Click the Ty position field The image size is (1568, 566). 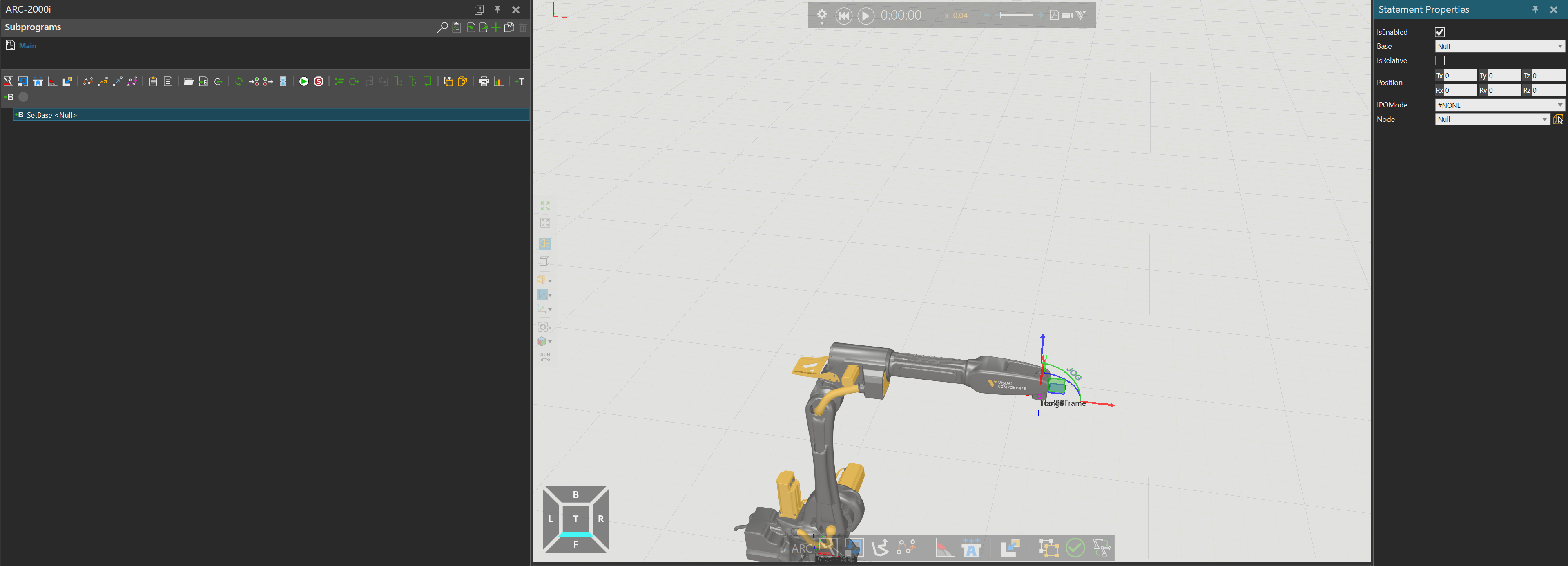1504,76
